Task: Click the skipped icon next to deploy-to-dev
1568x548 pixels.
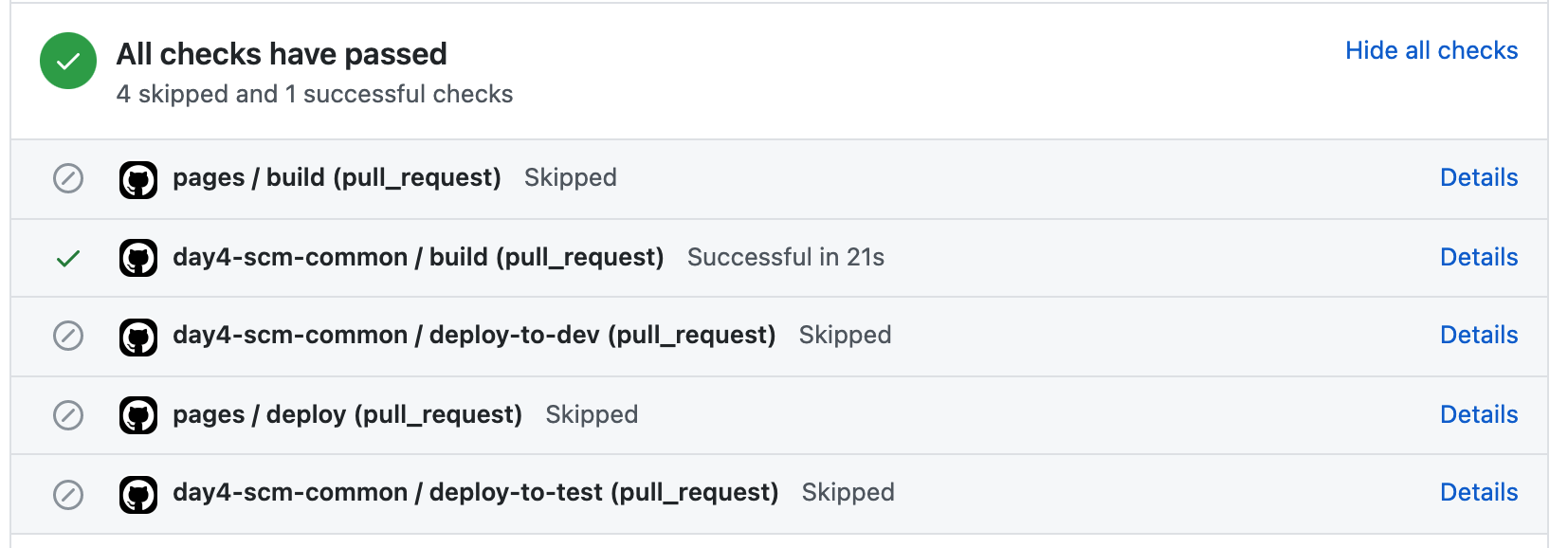Action: (67, 337)
